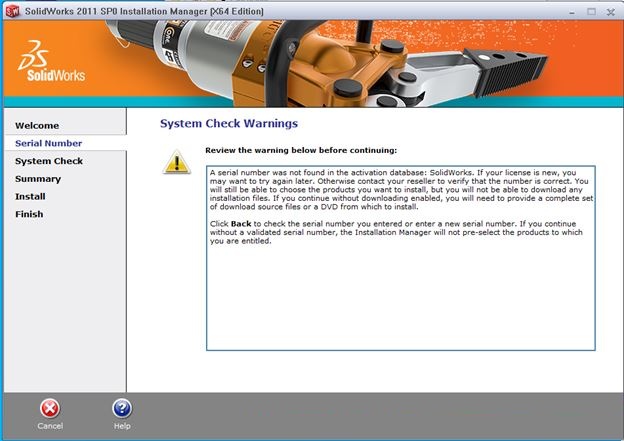
Task: Click the window title text 'SolidWorks 2011 SP0'
Action: click(71, 11)
